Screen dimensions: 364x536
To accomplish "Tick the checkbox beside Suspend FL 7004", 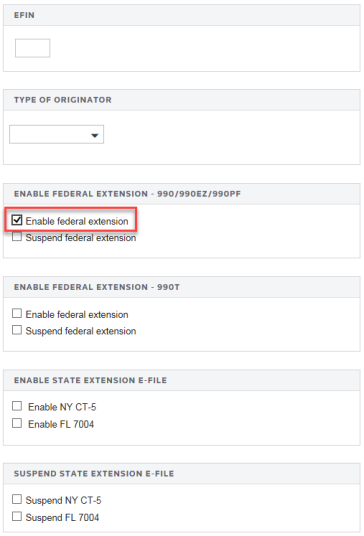I will point(17,516).
